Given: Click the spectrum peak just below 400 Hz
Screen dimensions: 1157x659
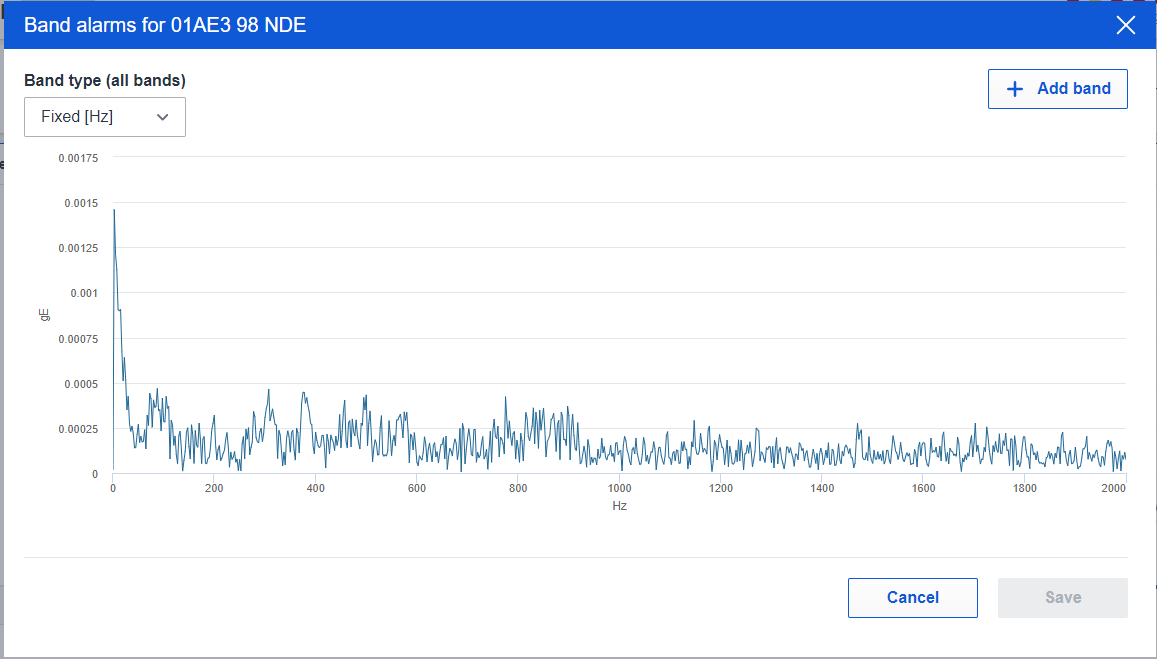Looking at the screenshot, I should coord(303,393).
